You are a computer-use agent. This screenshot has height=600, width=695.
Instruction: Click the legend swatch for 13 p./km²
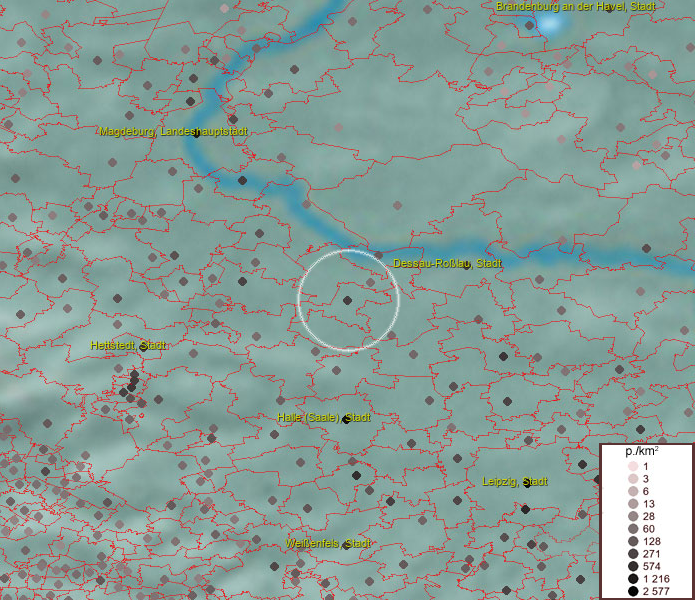[633, 504]
